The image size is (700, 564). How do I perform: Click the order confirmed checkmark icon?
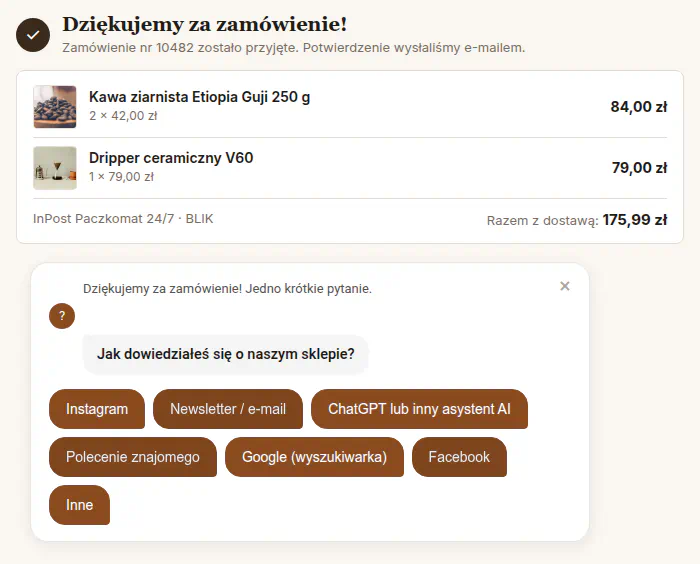pyautogui.click(x=33, y=35)
